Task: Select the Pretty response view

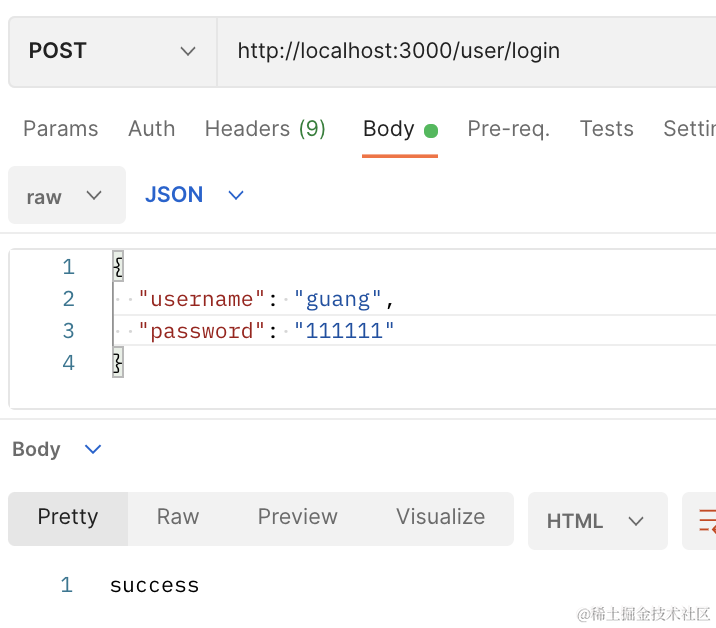Action: 68,517
